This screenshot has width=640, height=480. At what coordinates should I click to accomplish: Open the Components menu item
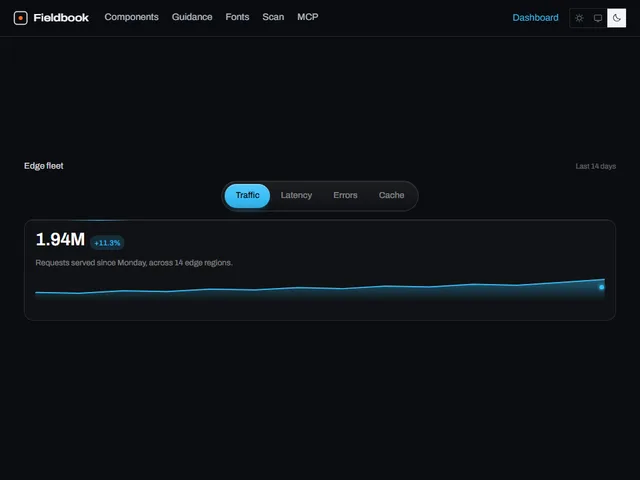click(x=131, y=17)
